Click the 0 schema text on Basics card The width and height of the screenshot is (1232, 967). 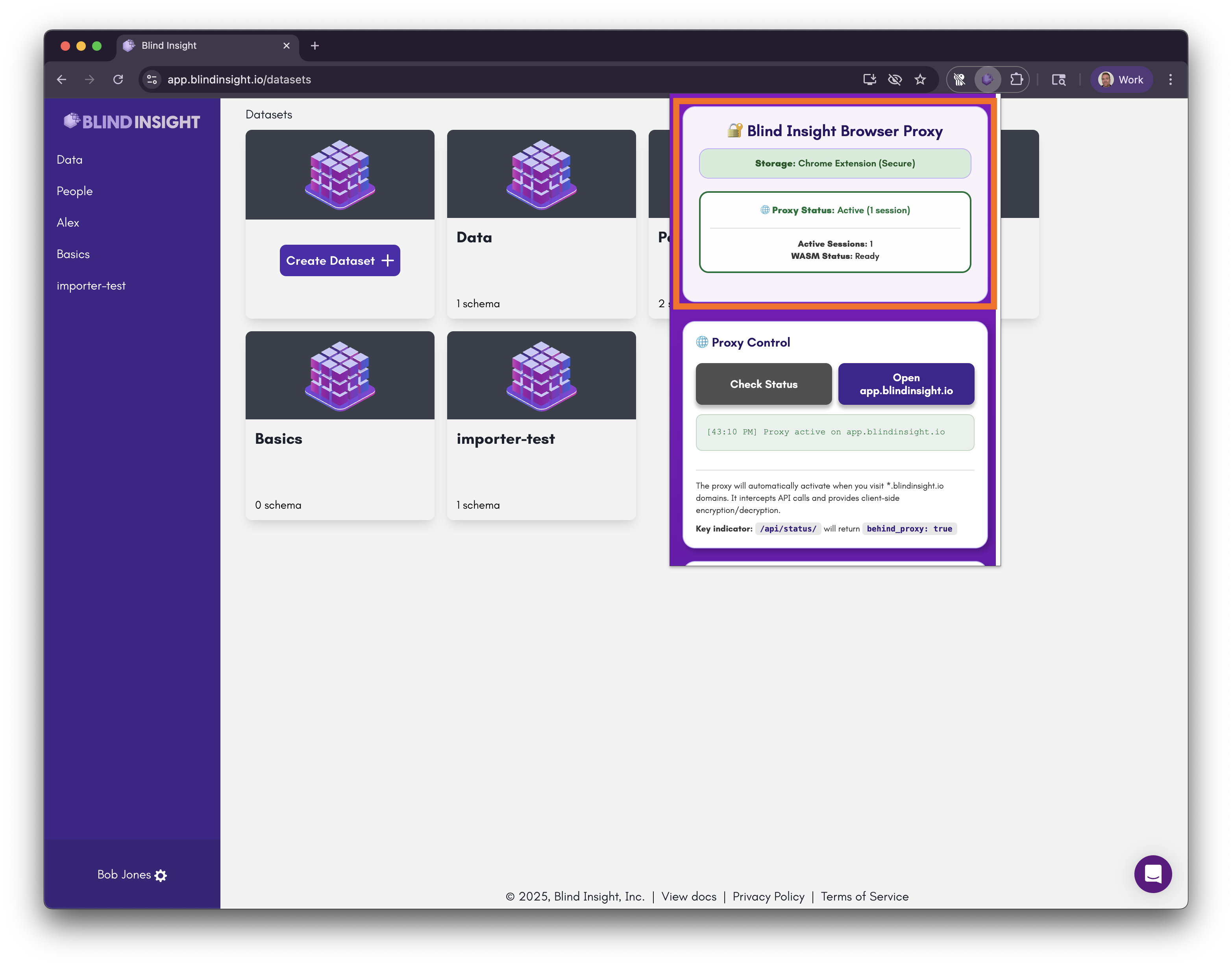click(x=278, y=506)
